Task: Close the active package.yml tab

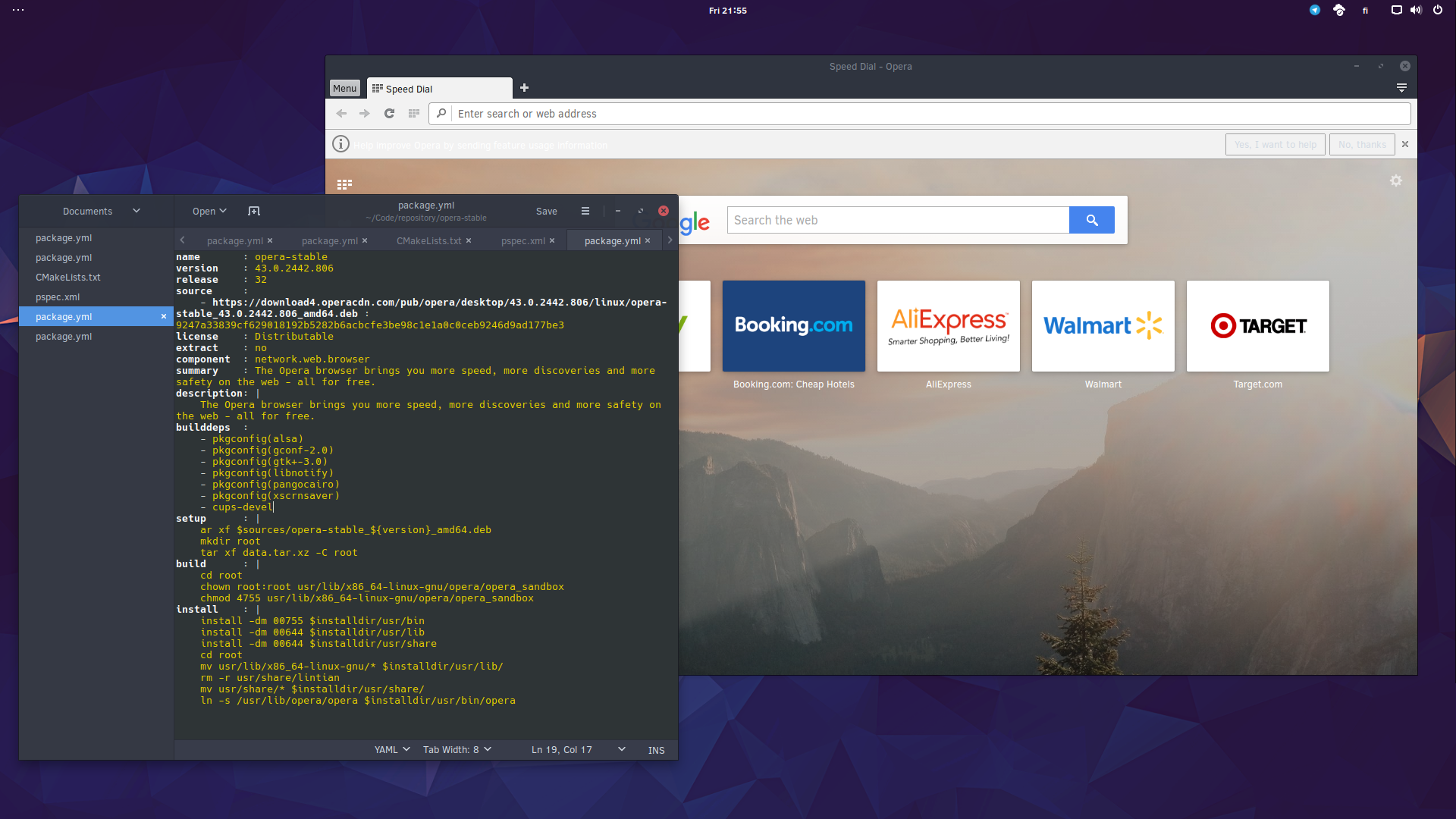Action: 648,240
